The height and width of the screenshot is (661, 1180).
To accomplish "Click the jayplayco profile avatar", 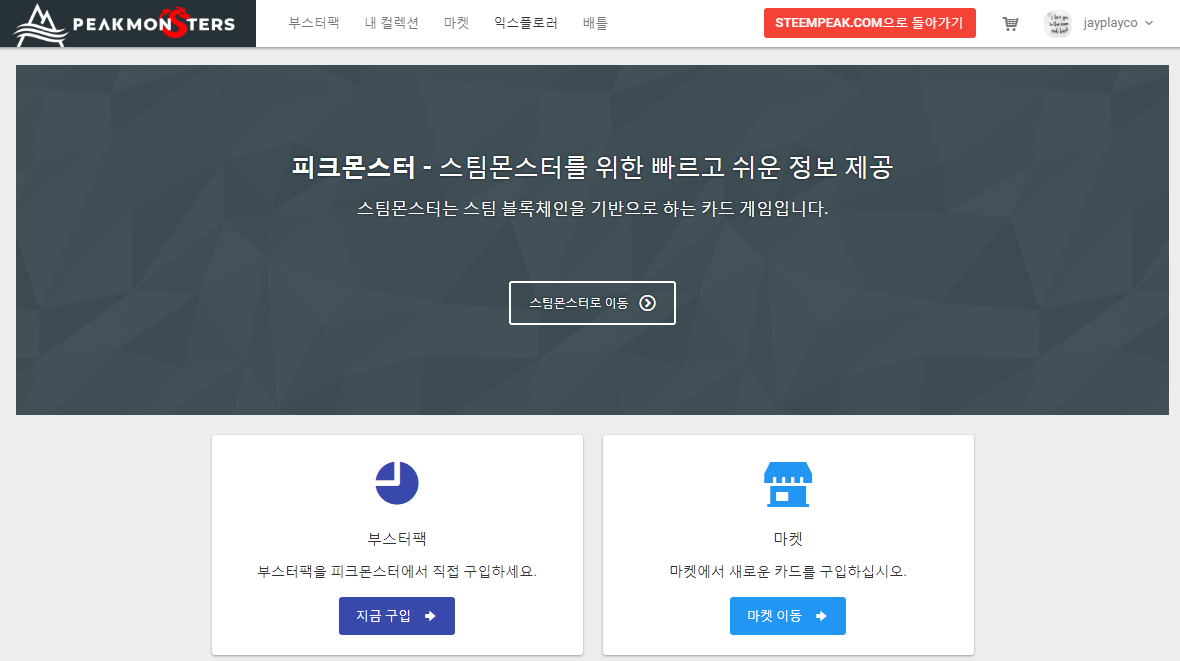I will [x=1057, y=23].
